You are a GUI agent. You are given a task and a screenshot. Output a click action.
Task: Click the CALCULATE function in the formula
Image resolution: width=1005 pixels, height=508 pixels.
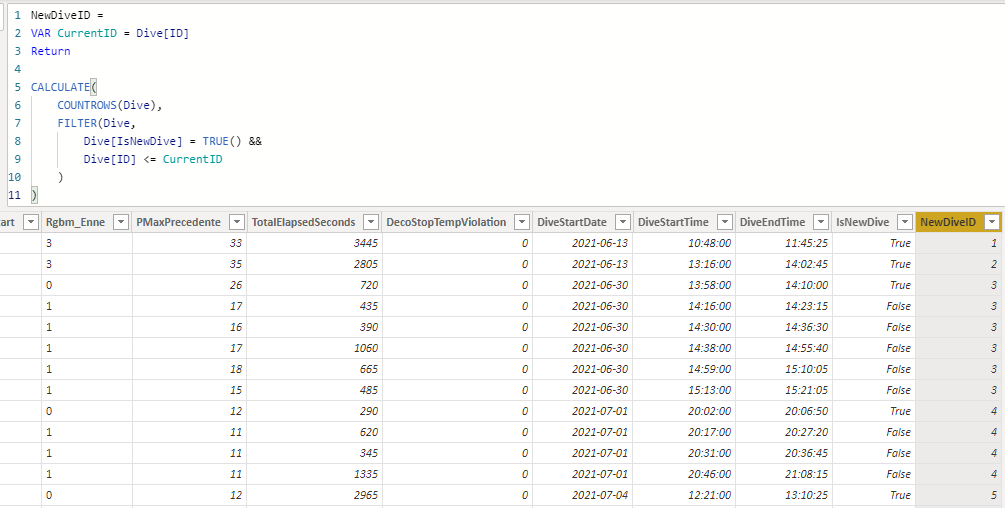pos(61,86)
